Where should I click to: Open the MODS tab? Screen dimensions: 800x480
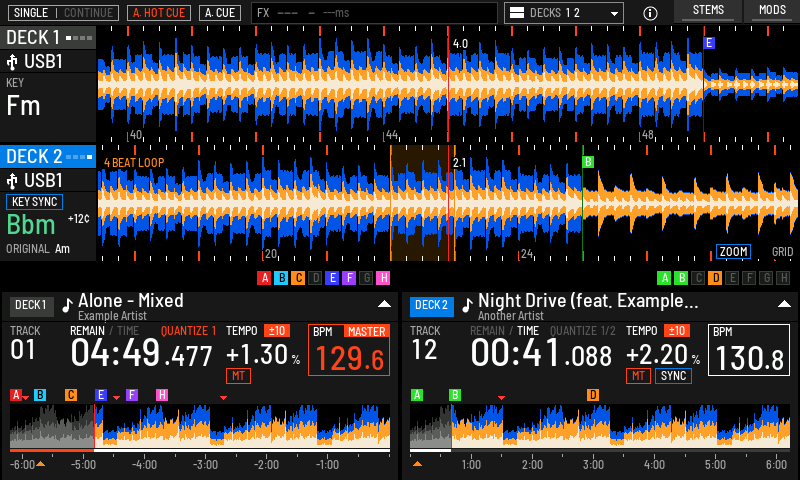[x=772, y=11]
